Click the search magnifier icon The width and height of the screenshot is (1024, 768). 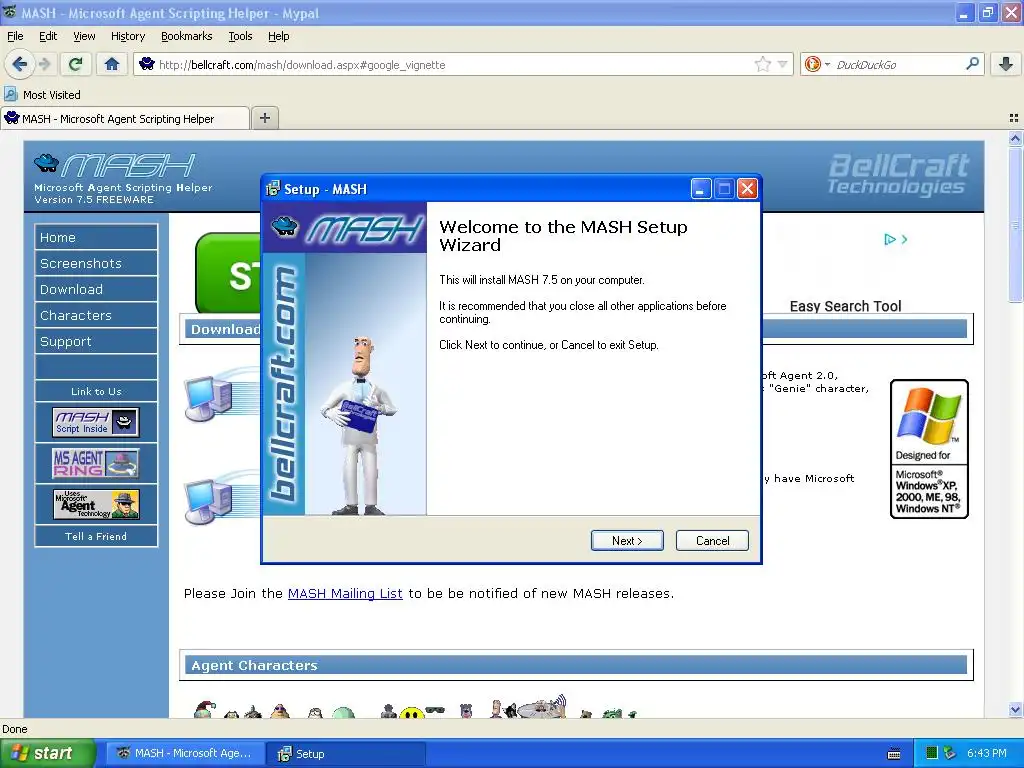972,64
